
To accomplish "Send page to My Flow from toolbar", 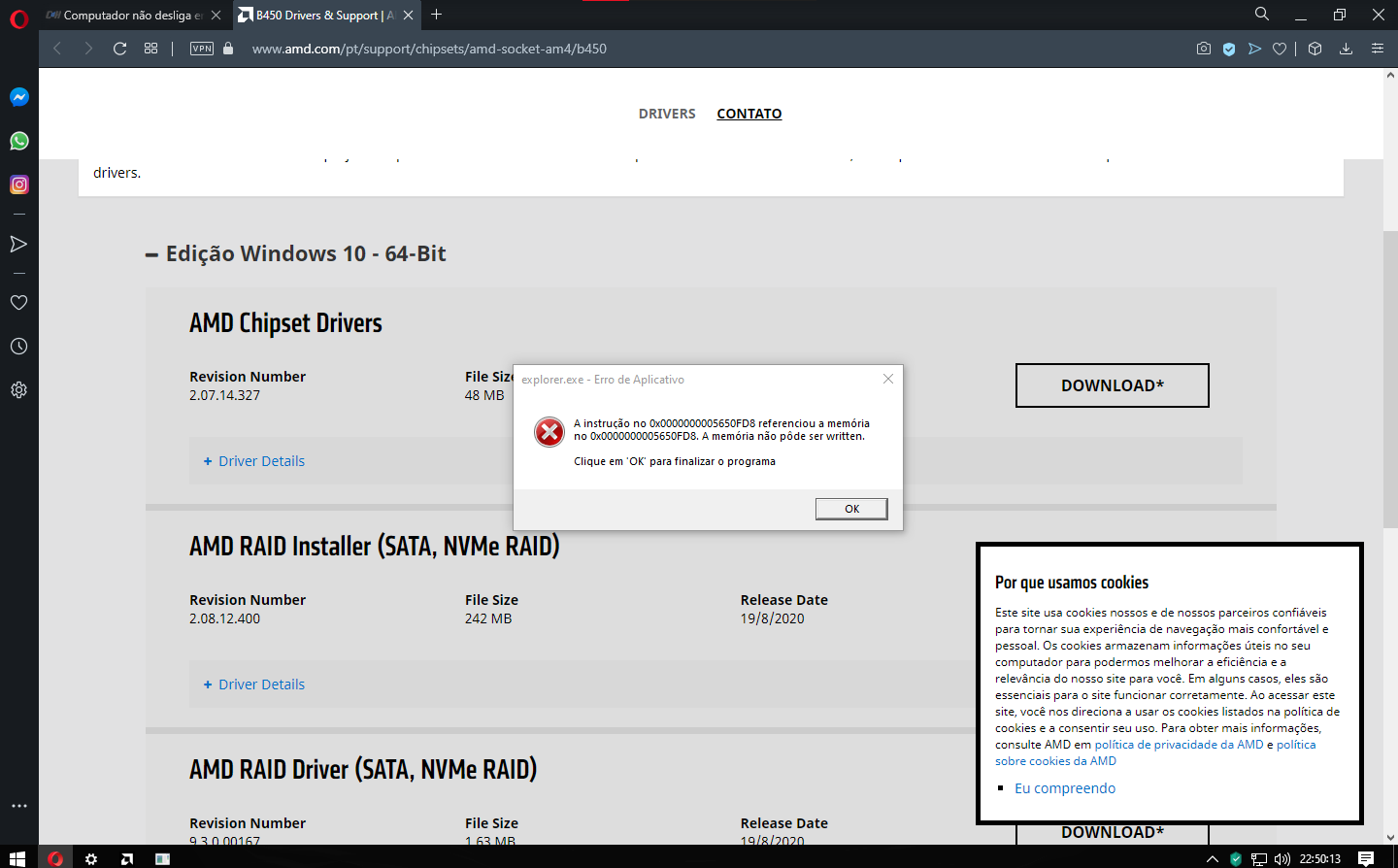I will coord(1254,49).
